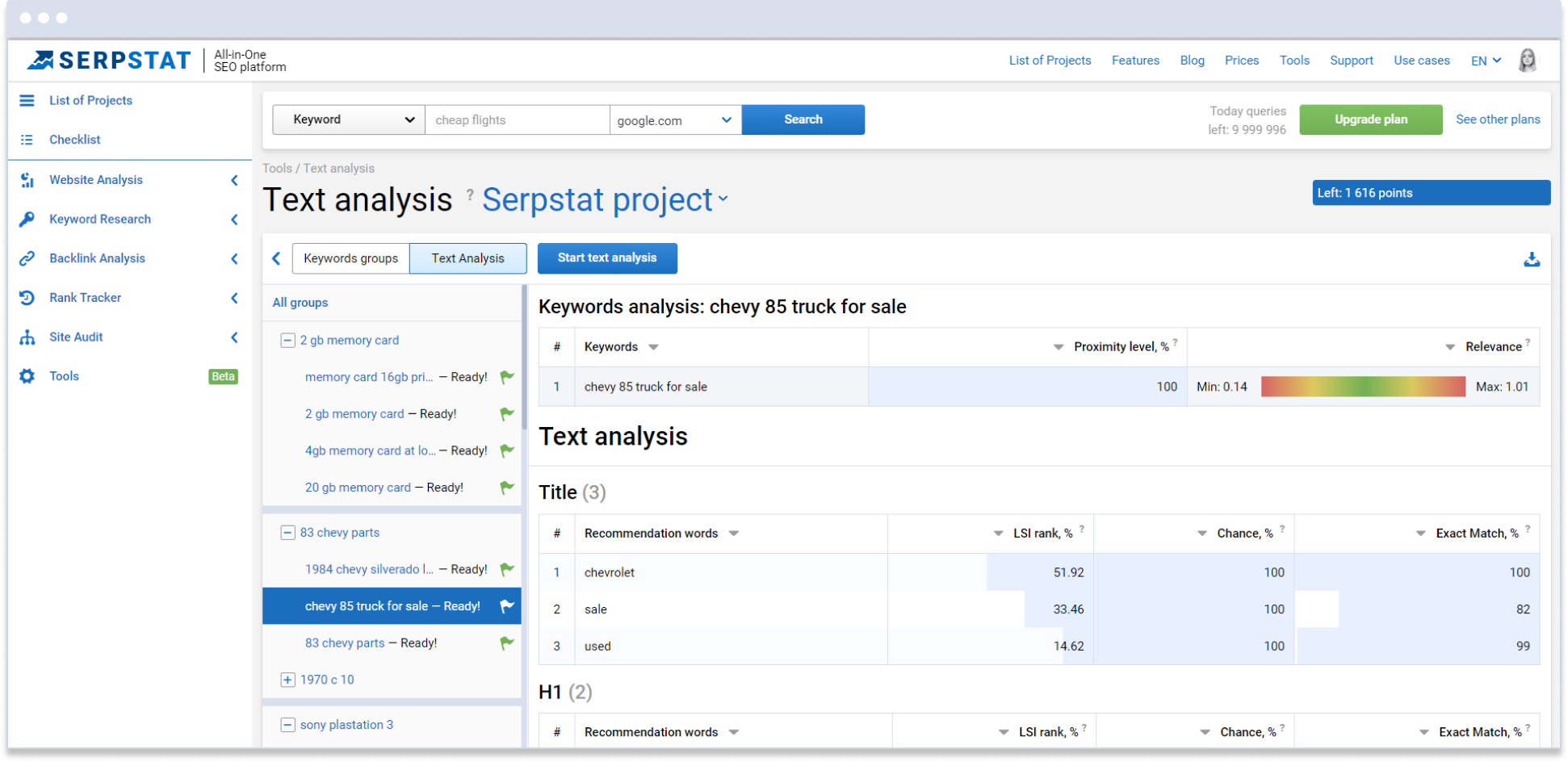Click the Rank Tracker history icon
The image size is (1568, 762).
[x=27, y=298]
